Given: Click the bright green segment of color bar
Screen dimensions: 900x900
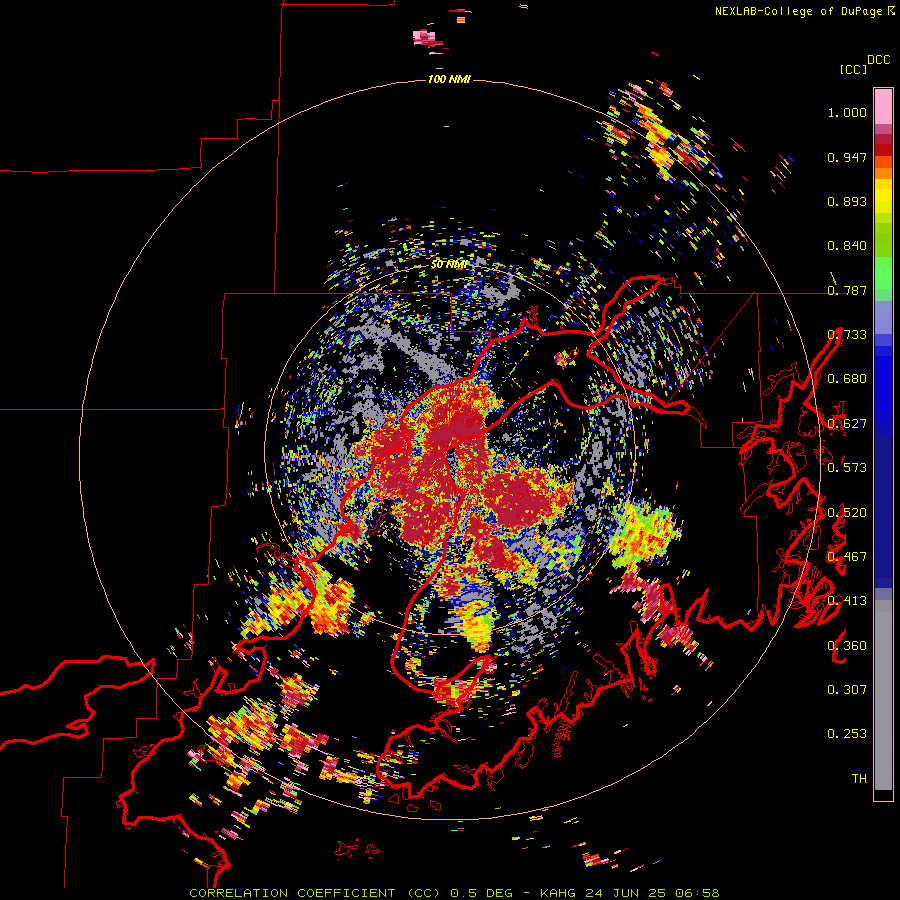Looking at the screenshot, I should click(883, 273).
